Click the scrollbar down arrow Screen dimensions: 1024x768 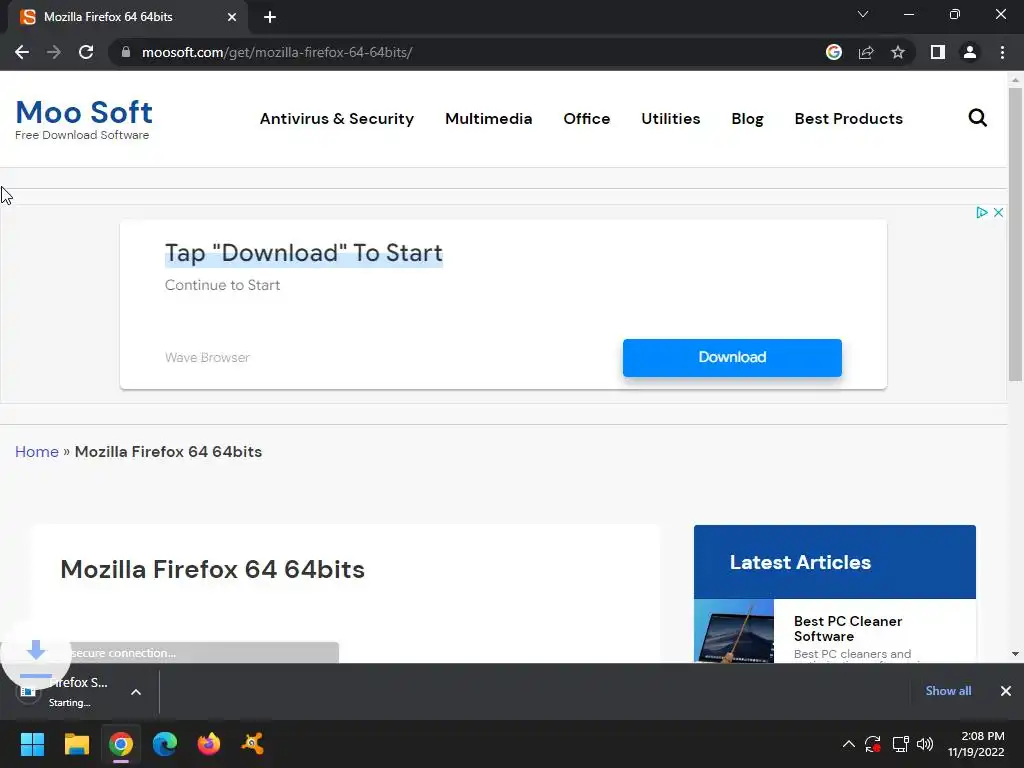point(1015,654)
